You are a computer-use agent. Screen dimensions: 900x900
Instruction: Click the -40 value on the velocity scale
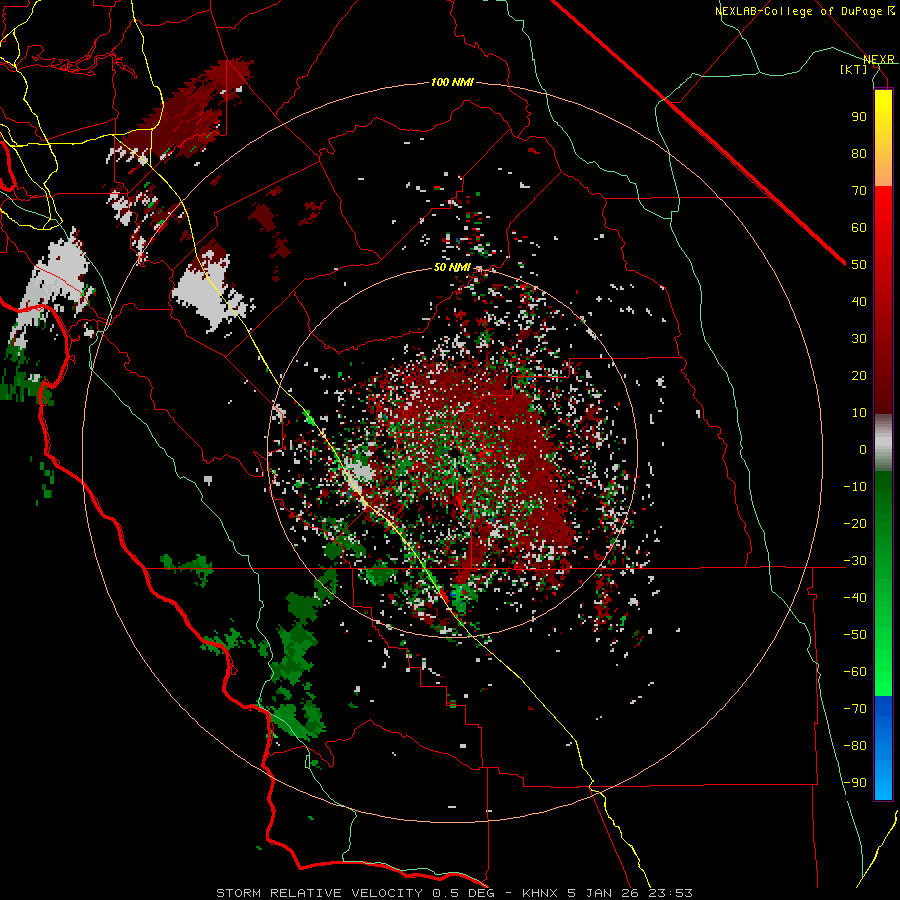pyautogui.click(x=855, y=598)
